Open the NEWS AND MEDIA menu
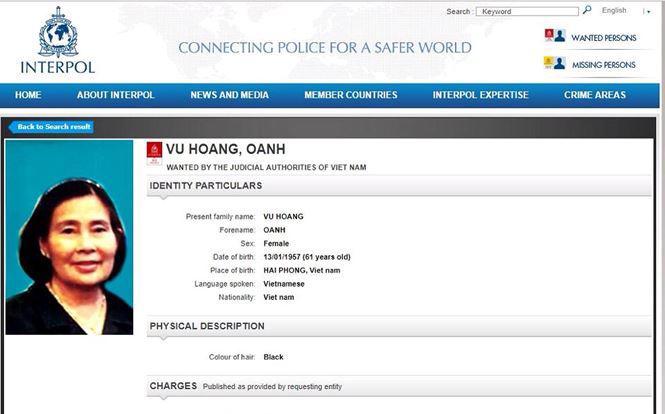665x414 pixels. [x=229, y=95]
